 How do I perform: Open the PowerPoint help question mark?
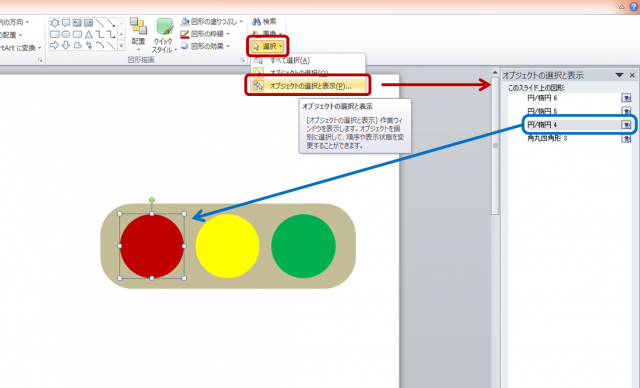(x=634, y=6)
